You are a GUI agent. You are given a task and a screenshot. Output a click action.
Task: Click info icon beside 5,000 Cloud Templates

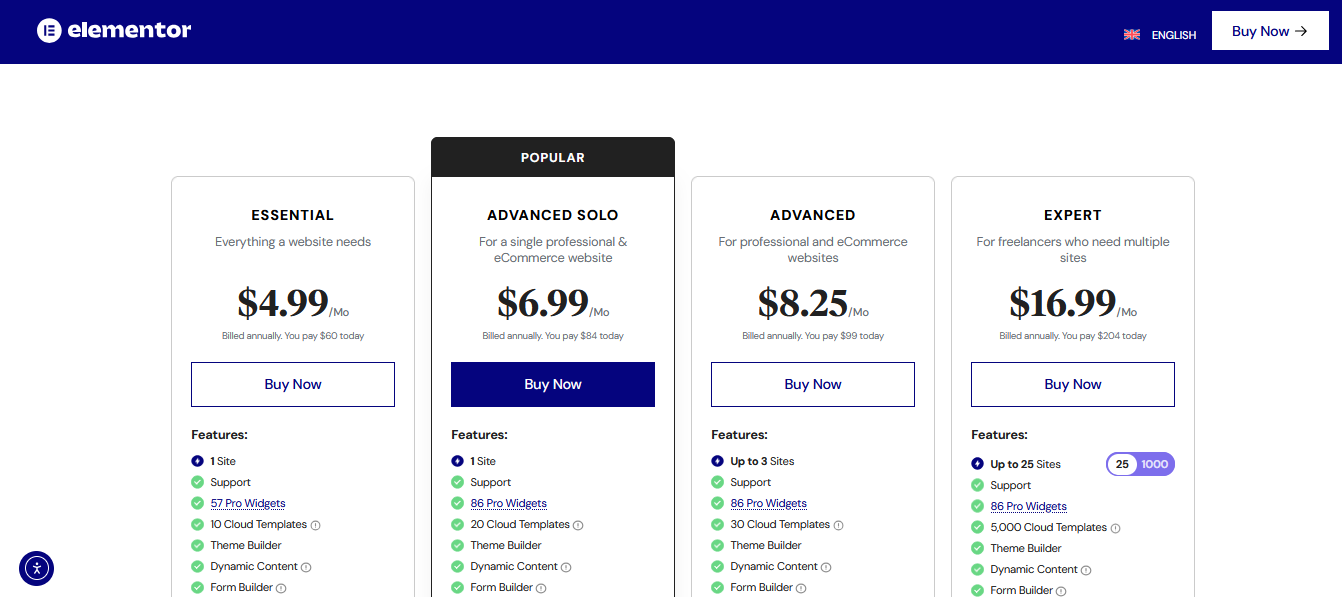pyautogui.click(x=1116, y=528)
